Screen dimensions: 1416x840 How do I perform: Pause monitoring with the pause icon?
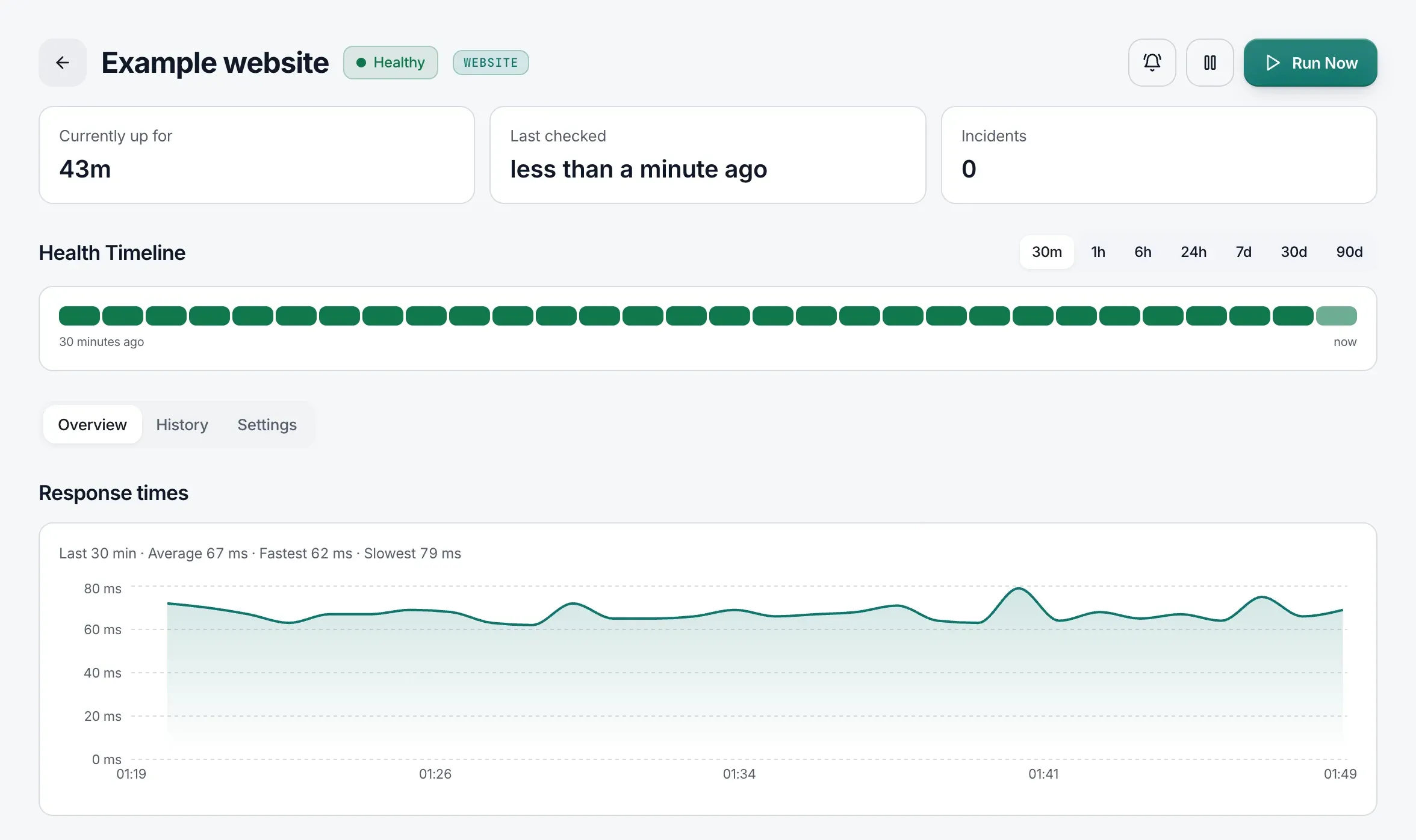pos(1209,63)
